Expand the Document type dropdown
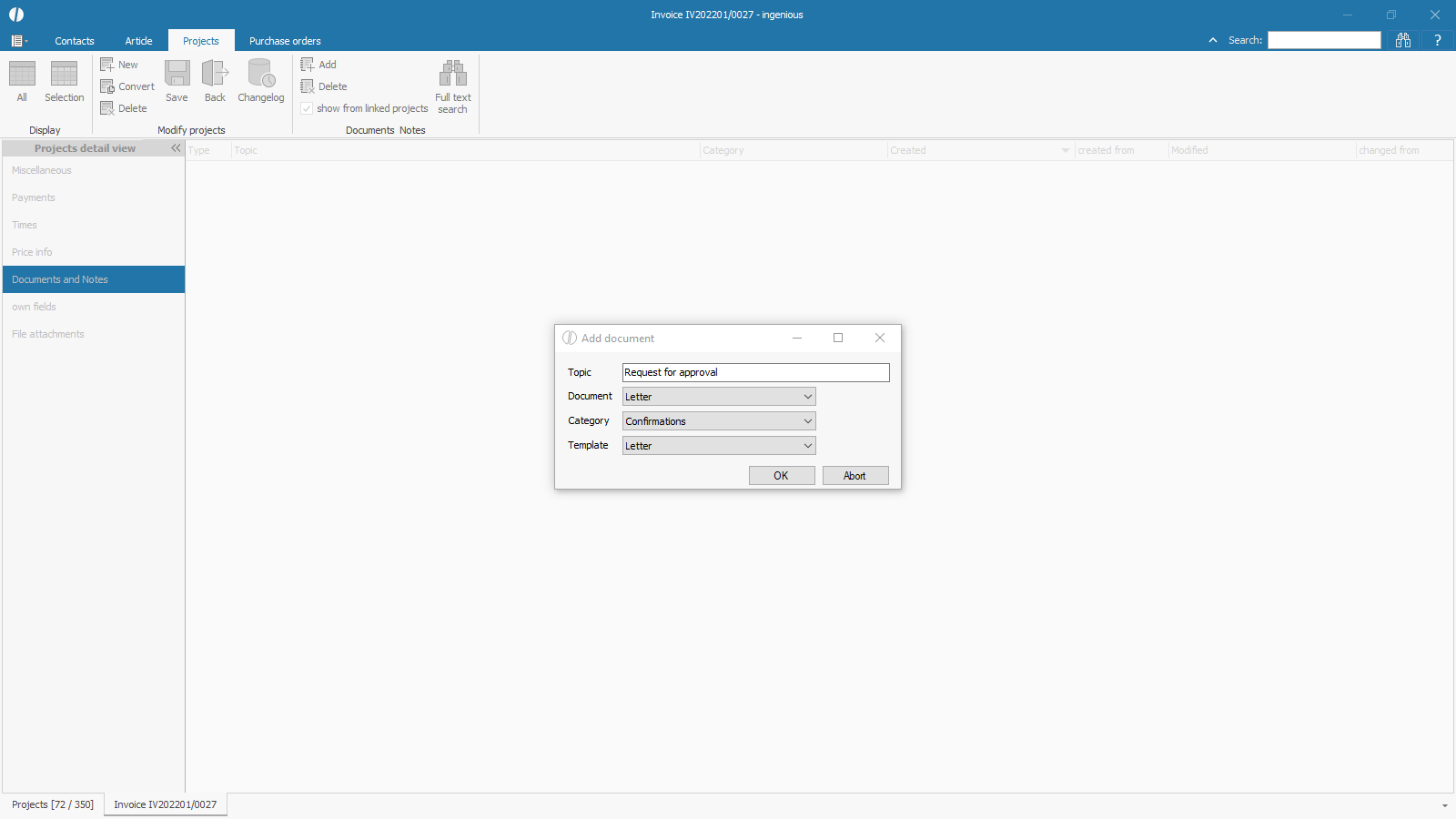1456x819 pixels. click(807, 397)
